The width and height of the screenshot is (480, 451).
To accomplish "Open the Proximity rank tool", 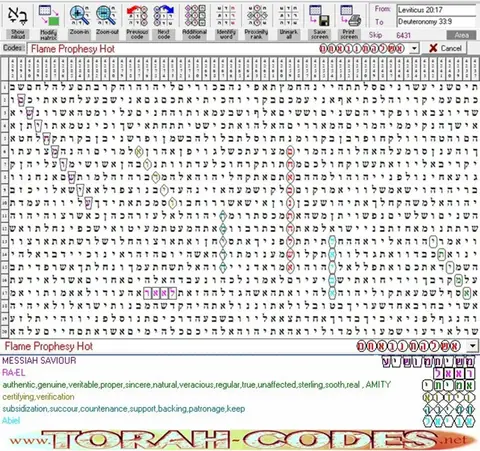I will 256,16.
